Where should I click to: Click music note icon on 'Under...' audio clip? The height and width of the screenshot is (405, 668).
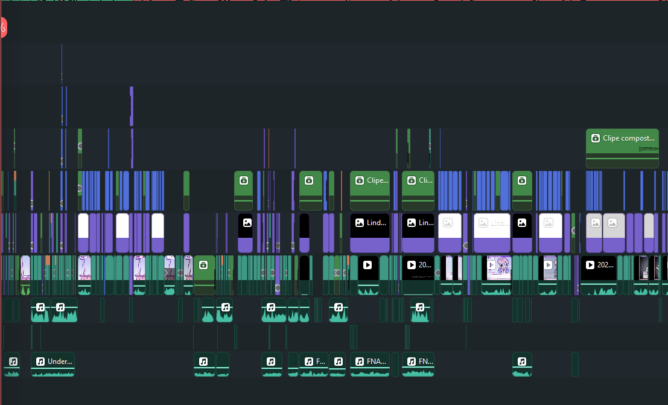click(41, 361)
